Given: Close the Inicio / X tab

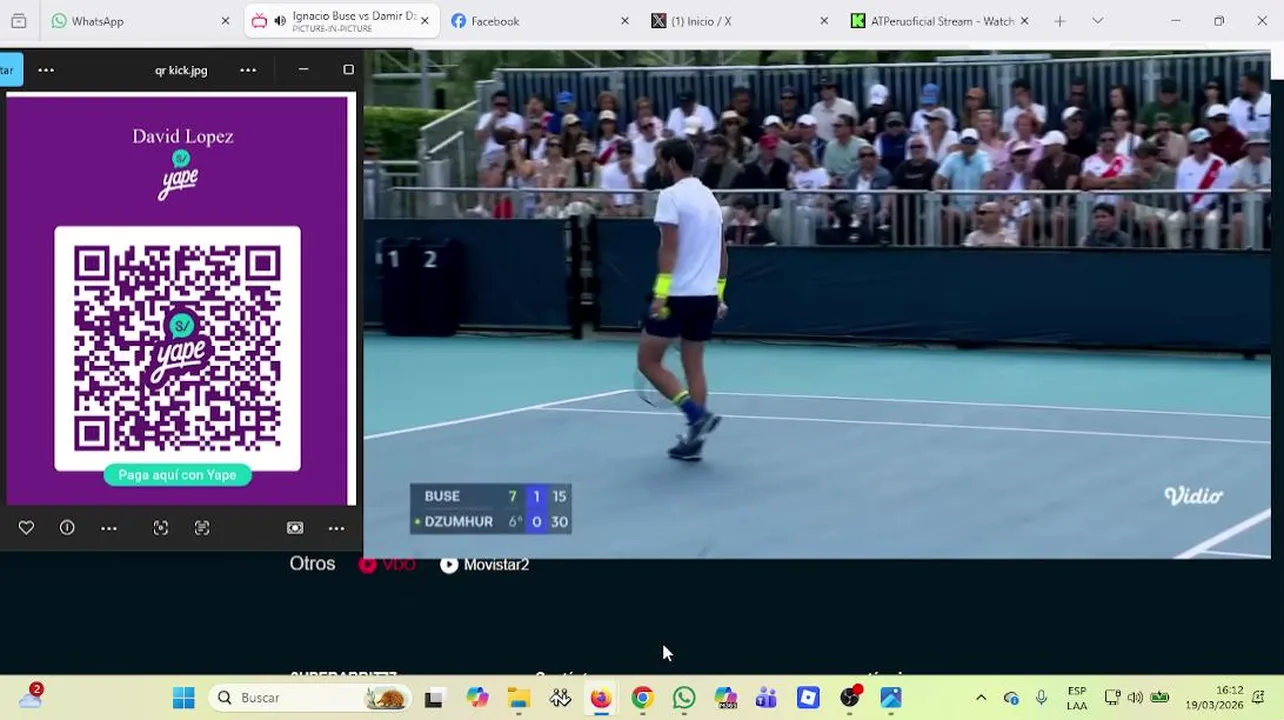Looking at the screenshot, I should point(824,21).
